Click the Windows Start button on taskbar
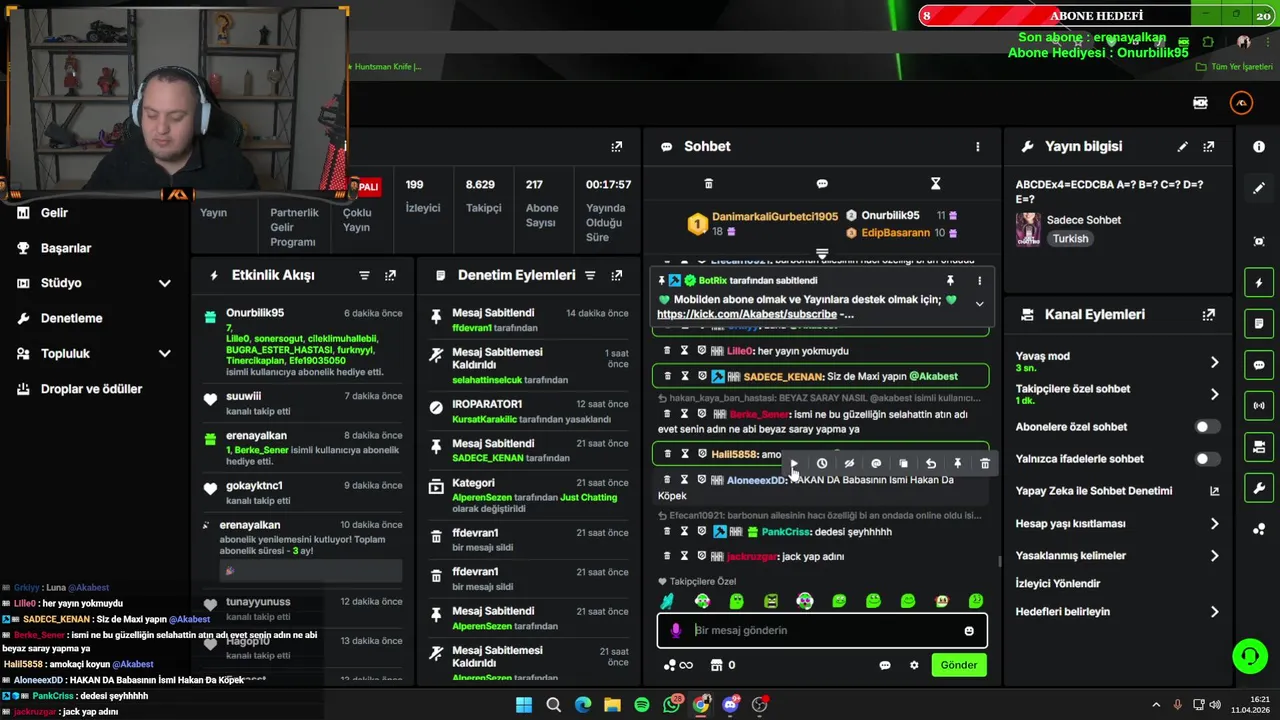Viewport: 1280px width, 720px height. (x=524, y=705)
